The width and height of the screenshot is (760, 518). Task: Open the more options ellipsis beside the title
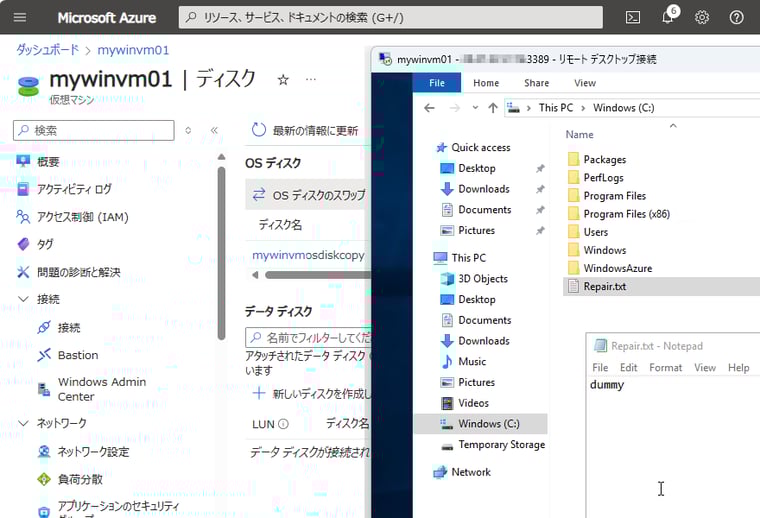point(311,79)
